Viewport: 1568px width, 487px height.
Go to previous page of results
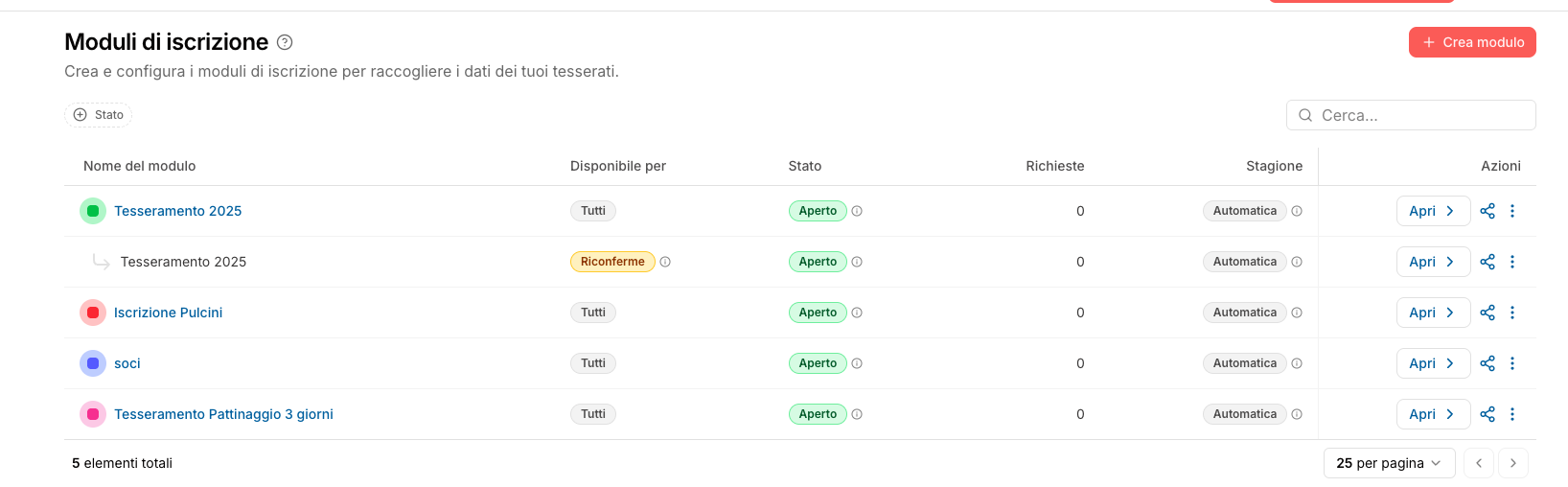pyautogui.click(x=1479, y=463)
